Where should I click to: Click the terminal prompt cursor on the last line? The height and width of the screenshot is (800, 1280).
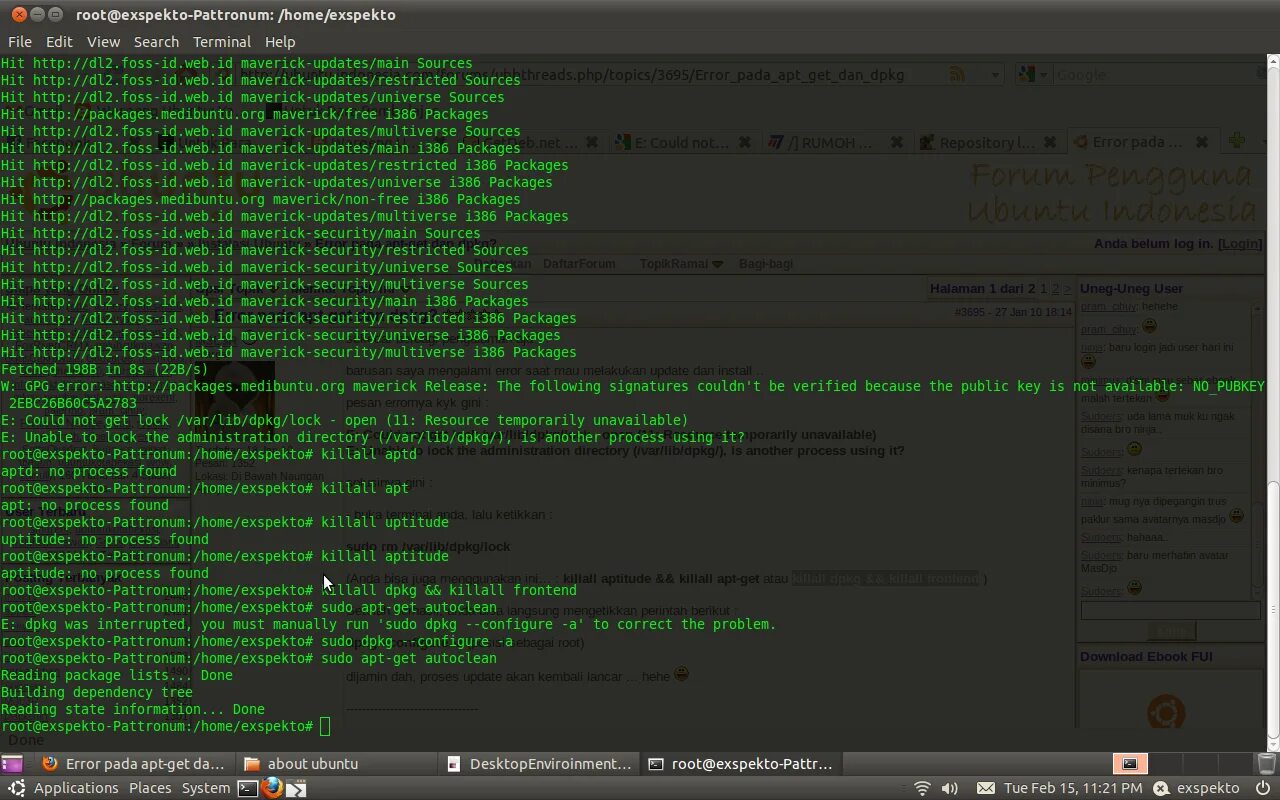click(325, 726)
